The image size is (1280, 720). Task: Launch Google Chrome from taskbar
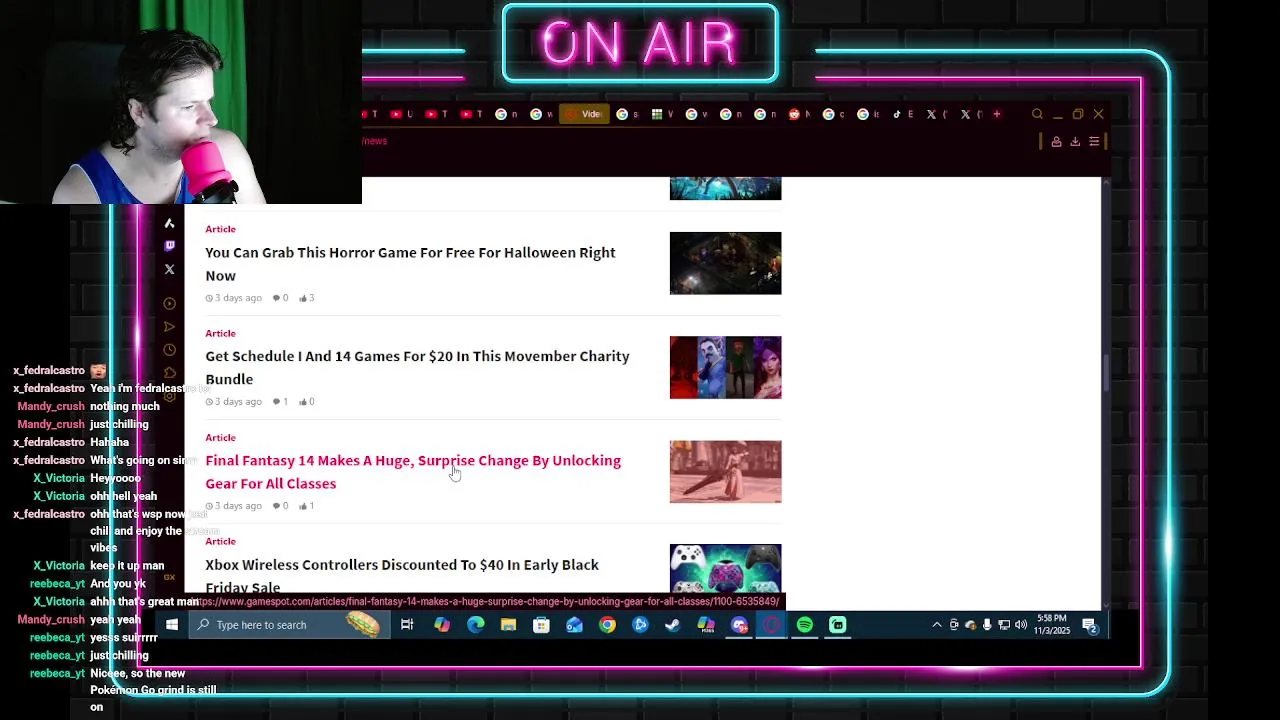click(607, 625)
